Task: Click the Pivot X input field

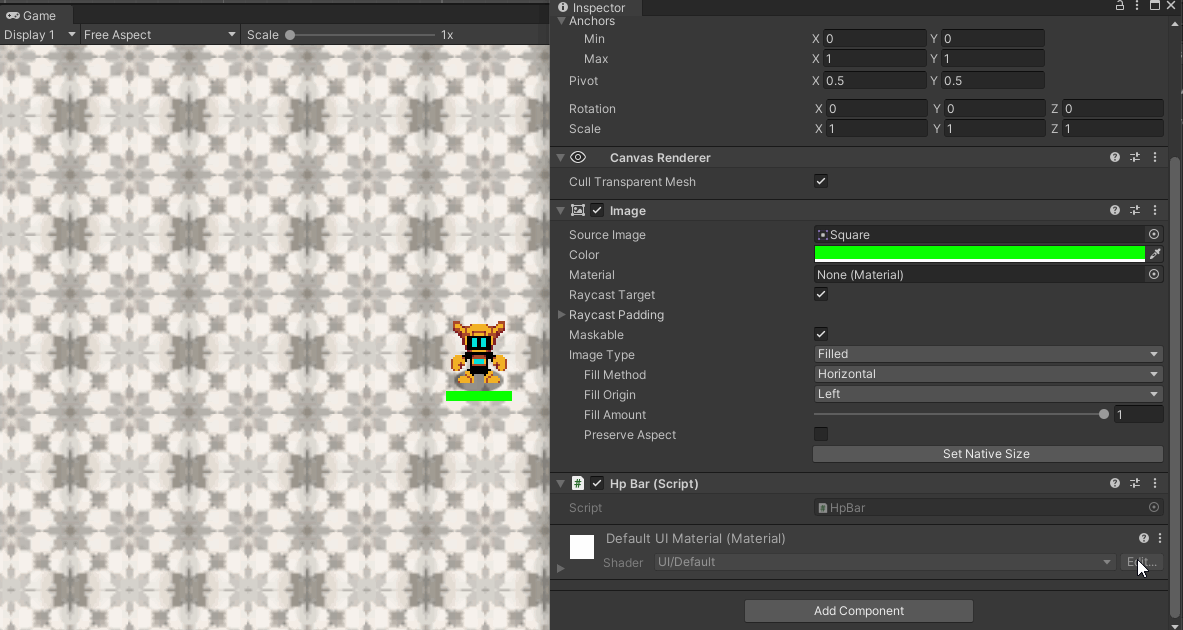Action: (874, 81)
